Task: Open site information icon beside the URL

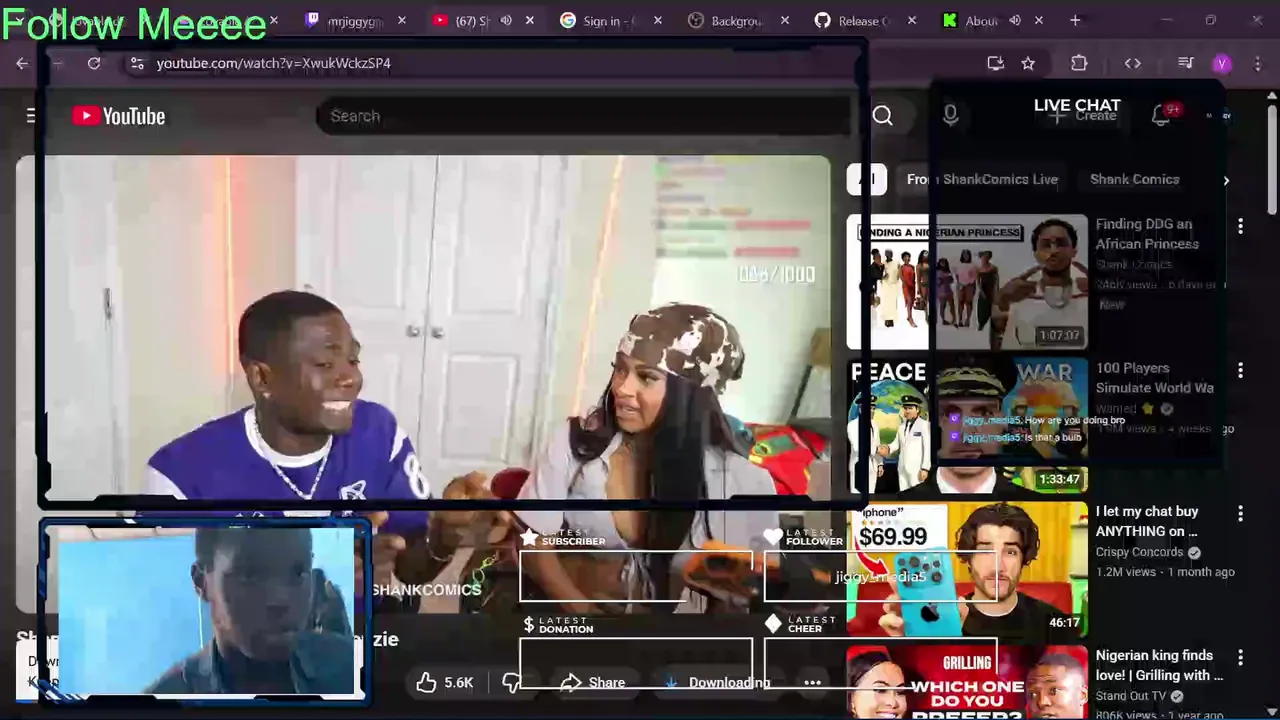Action: [x=137, y=63]
